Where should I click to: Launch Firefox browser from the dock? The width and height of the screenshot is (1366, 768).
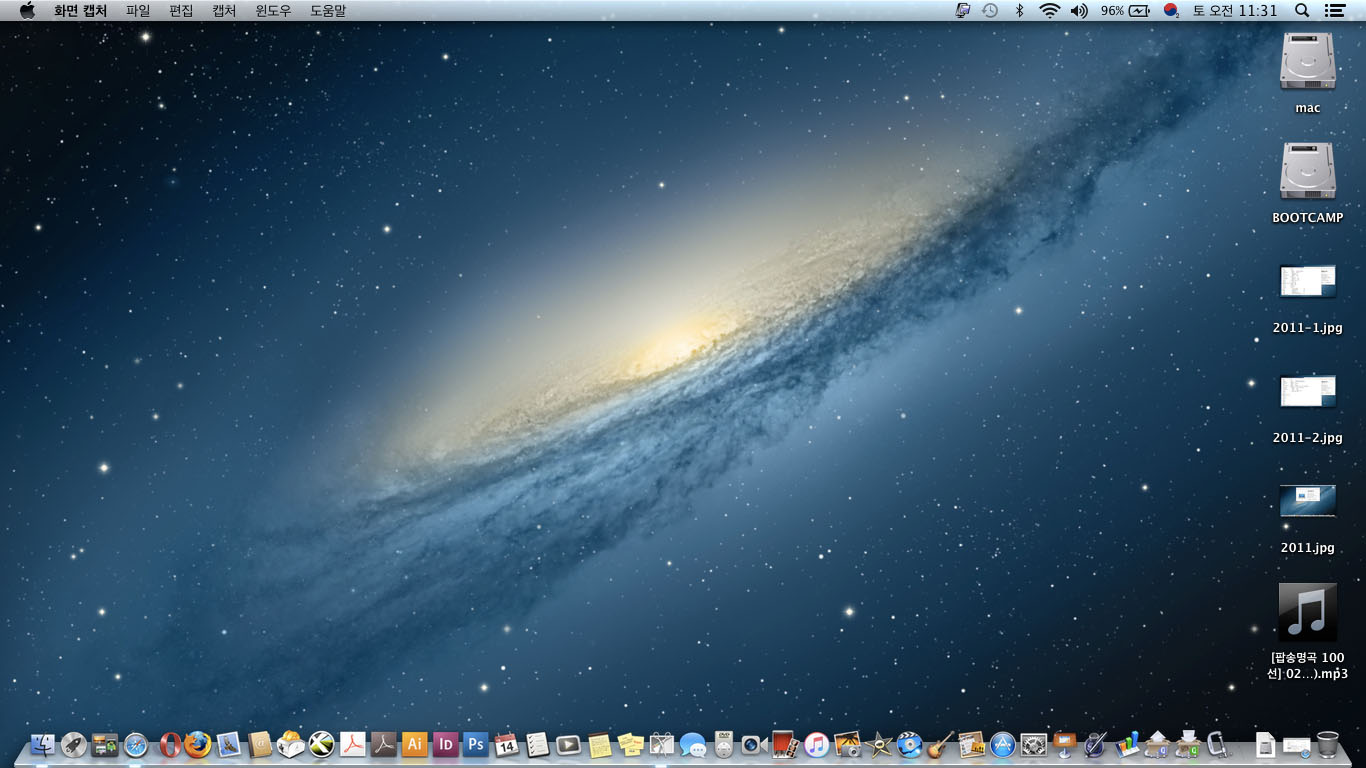[198, 744]
